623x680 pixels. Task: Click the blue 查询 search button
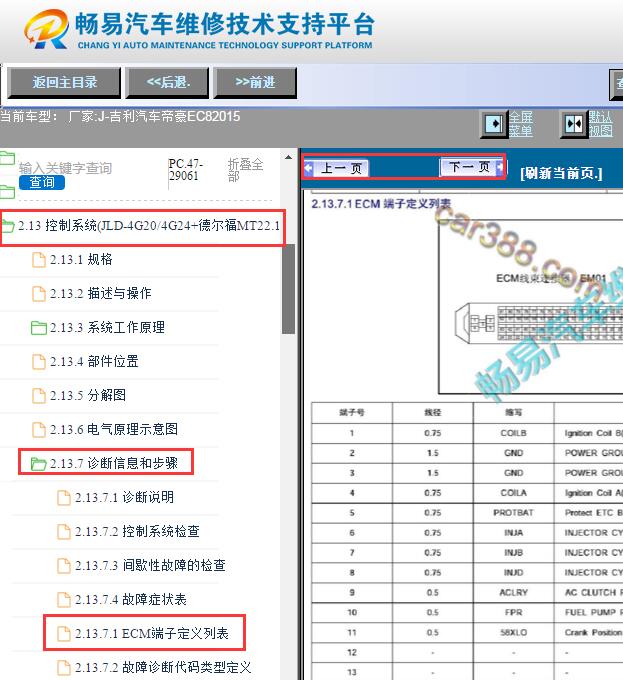click(42, 182)
